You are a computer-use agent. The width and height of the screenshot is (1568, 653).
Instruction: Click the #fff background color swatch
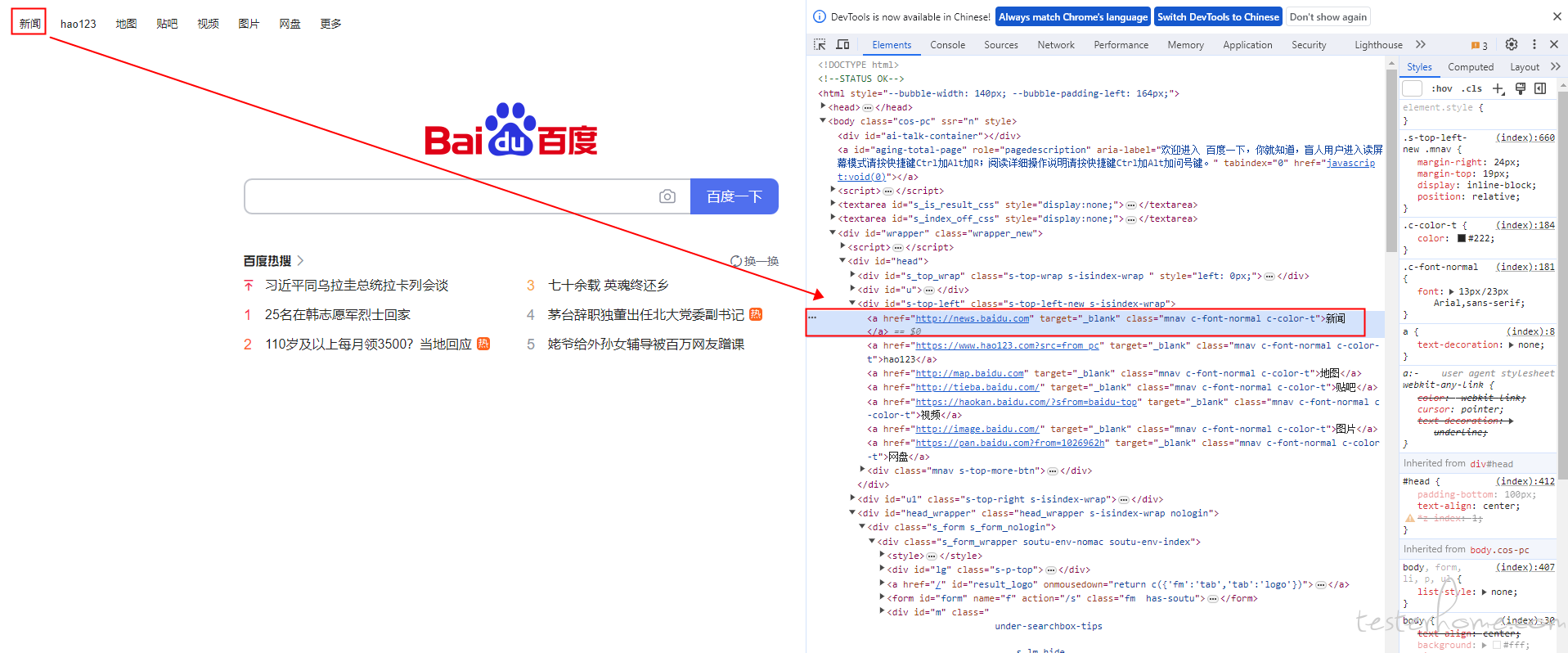(x=1497, y=645)
